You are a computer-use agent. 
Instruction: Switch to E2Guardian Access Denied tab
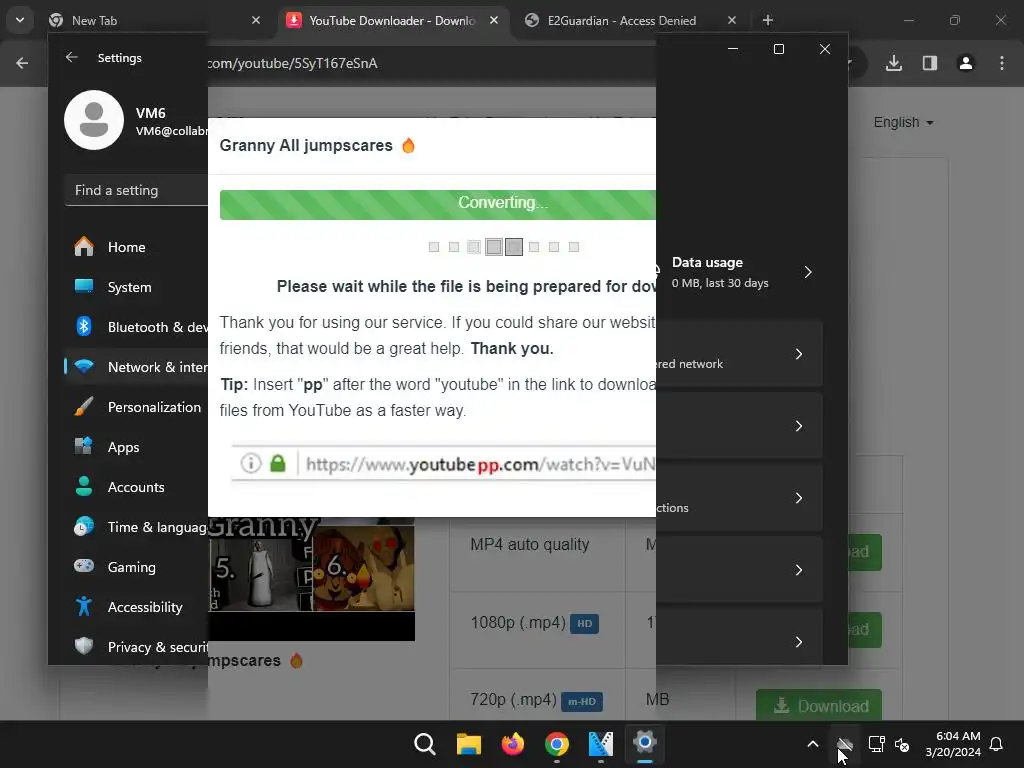(622, 20)
